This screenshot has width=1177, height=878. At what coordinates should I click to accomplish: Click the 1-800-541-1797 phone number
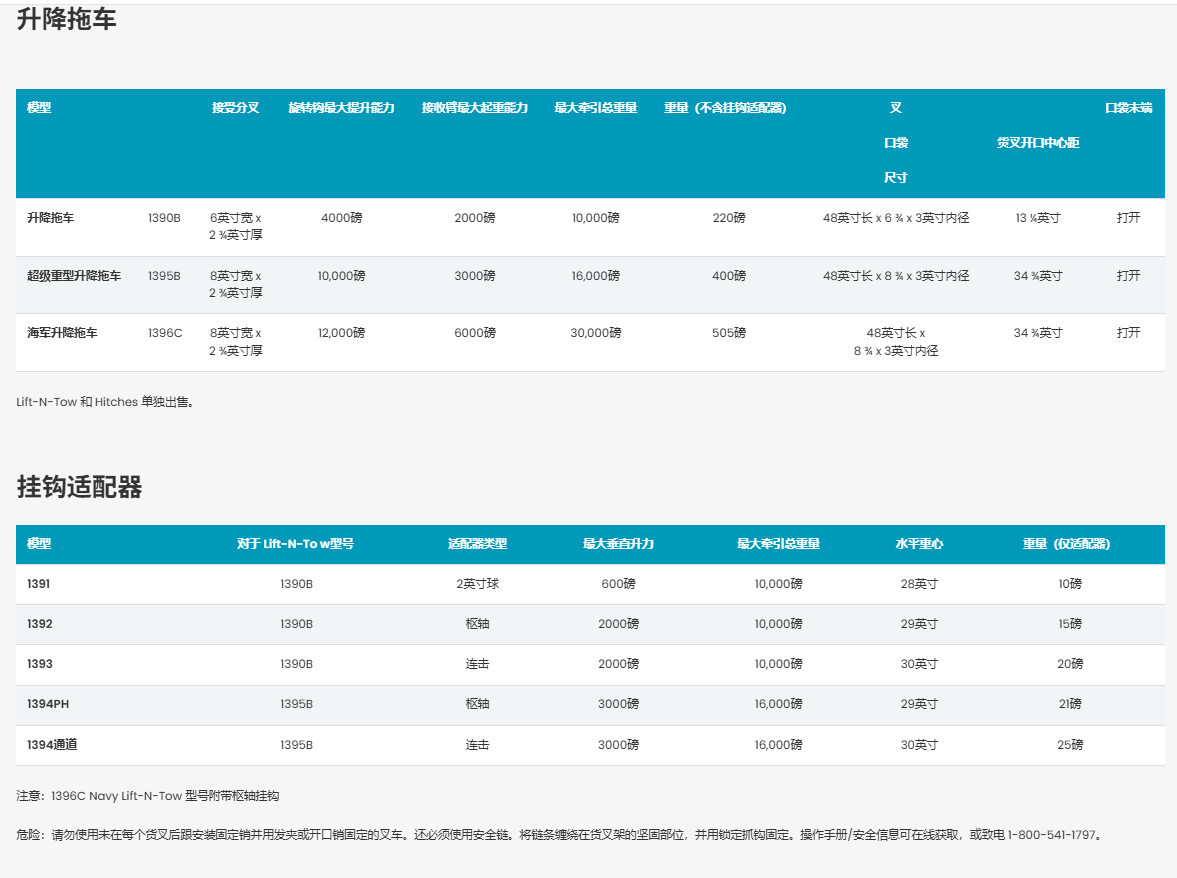1053,834
